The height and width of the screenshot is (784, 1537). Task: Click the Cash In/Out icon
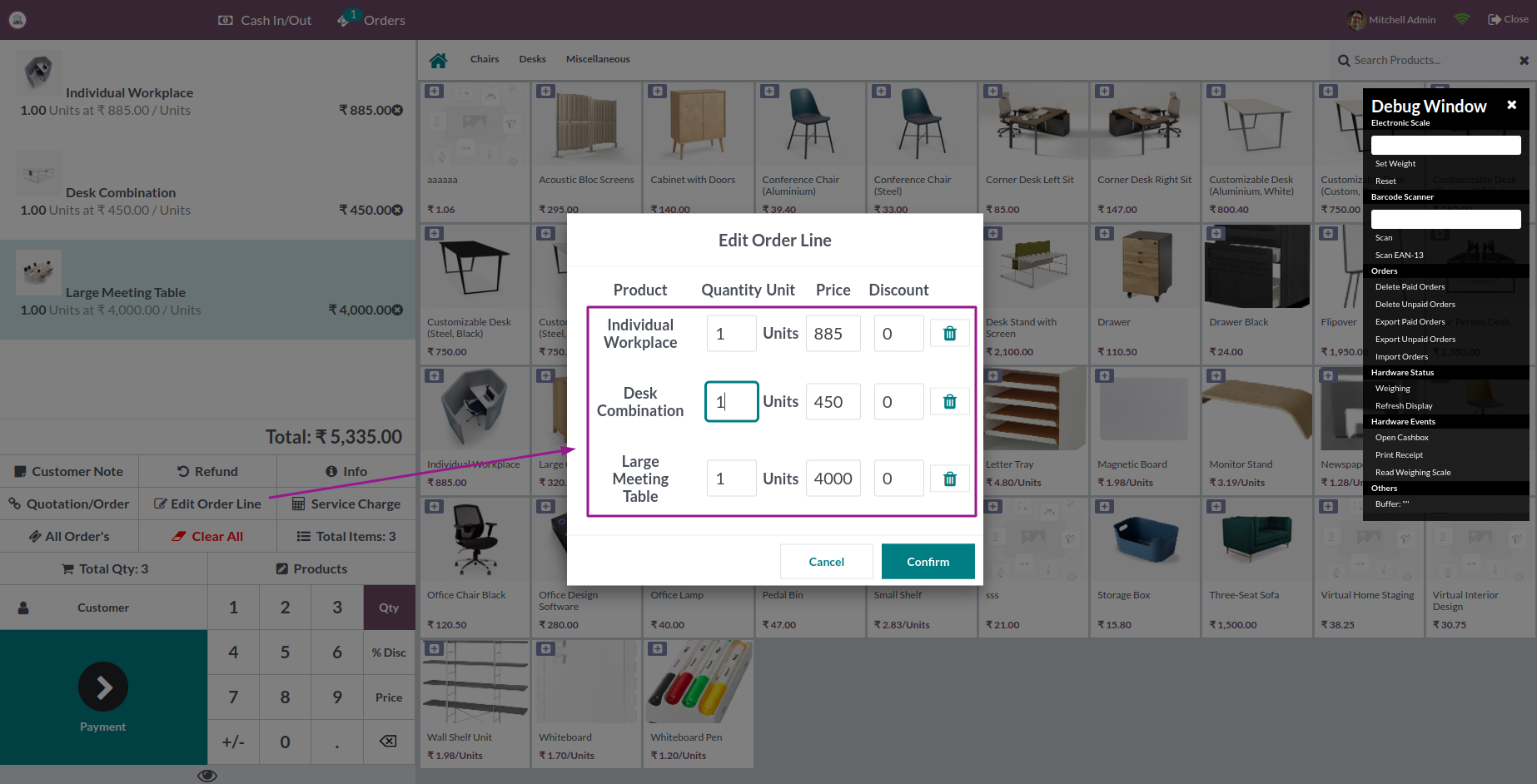[225, 20]
